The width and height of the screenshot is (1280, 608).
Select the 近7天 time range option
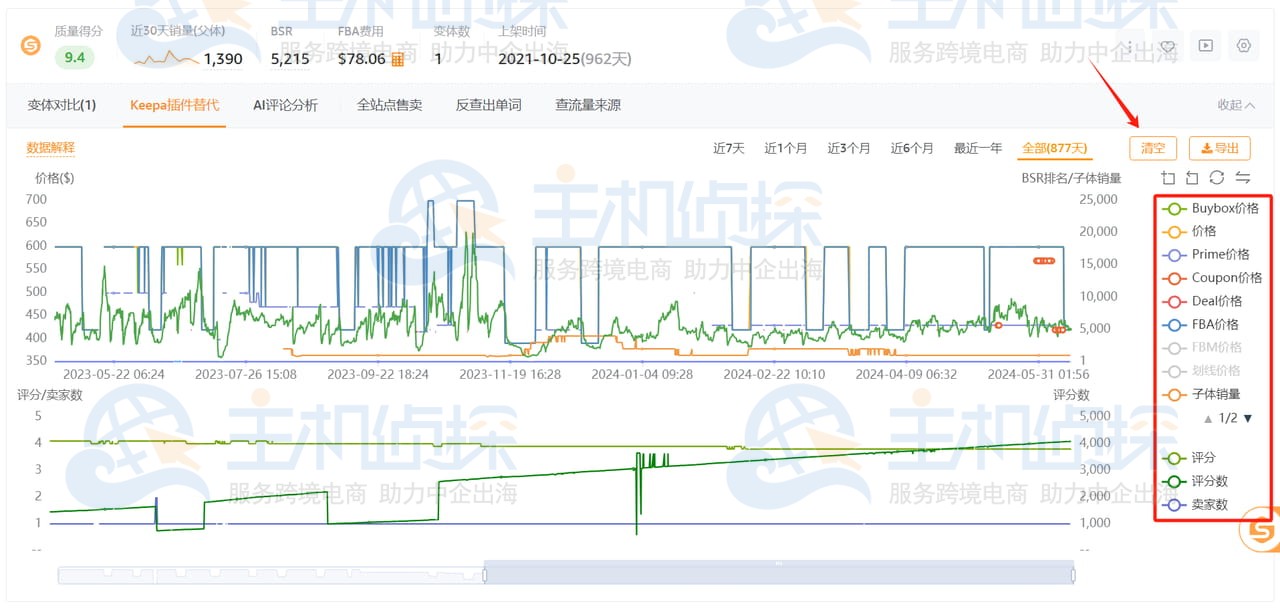[x=728, y=147]
